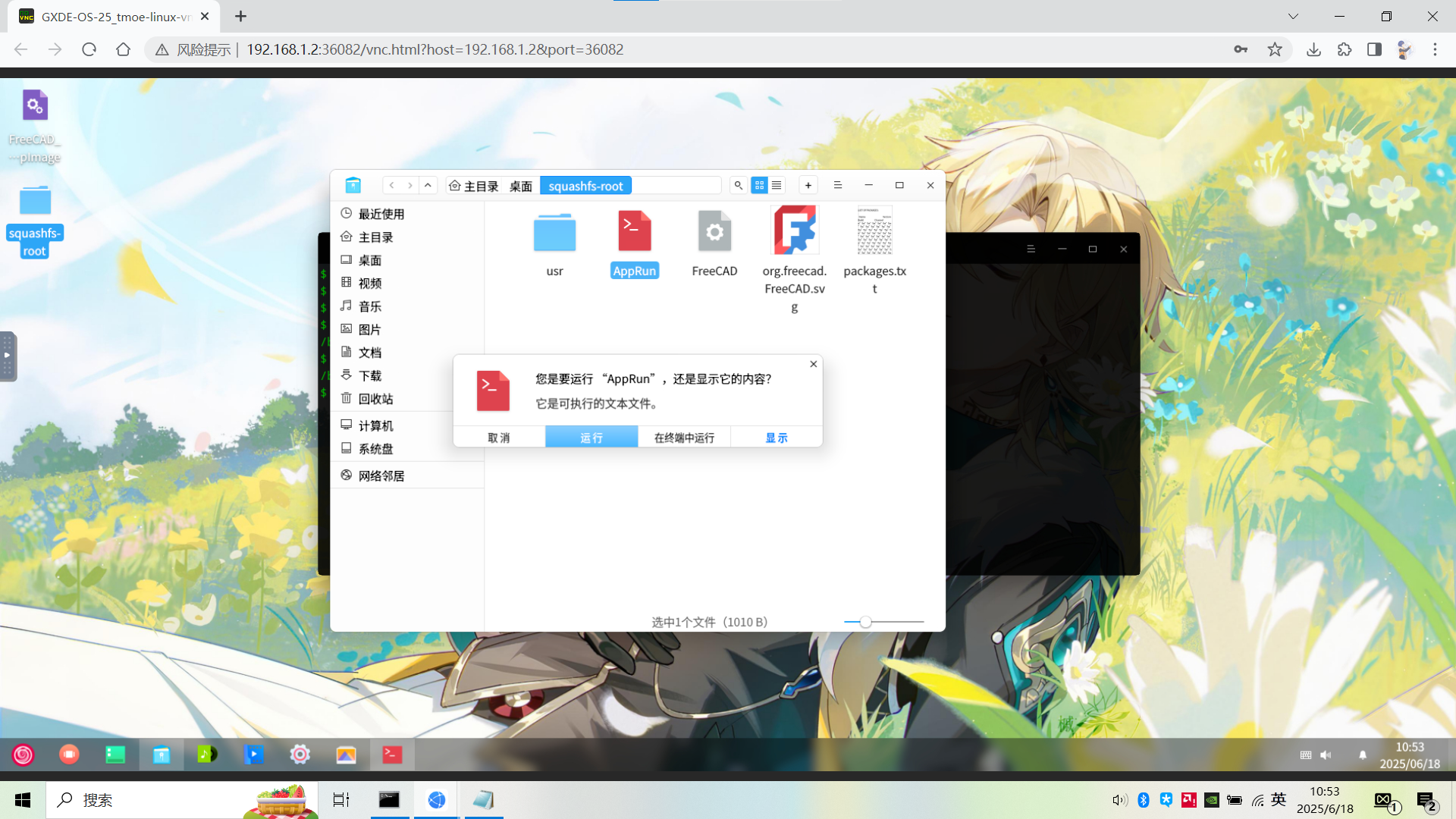
Task: Open 网络邻居 in sidebar
Action: pyautogui.click(x=406, y=475)
